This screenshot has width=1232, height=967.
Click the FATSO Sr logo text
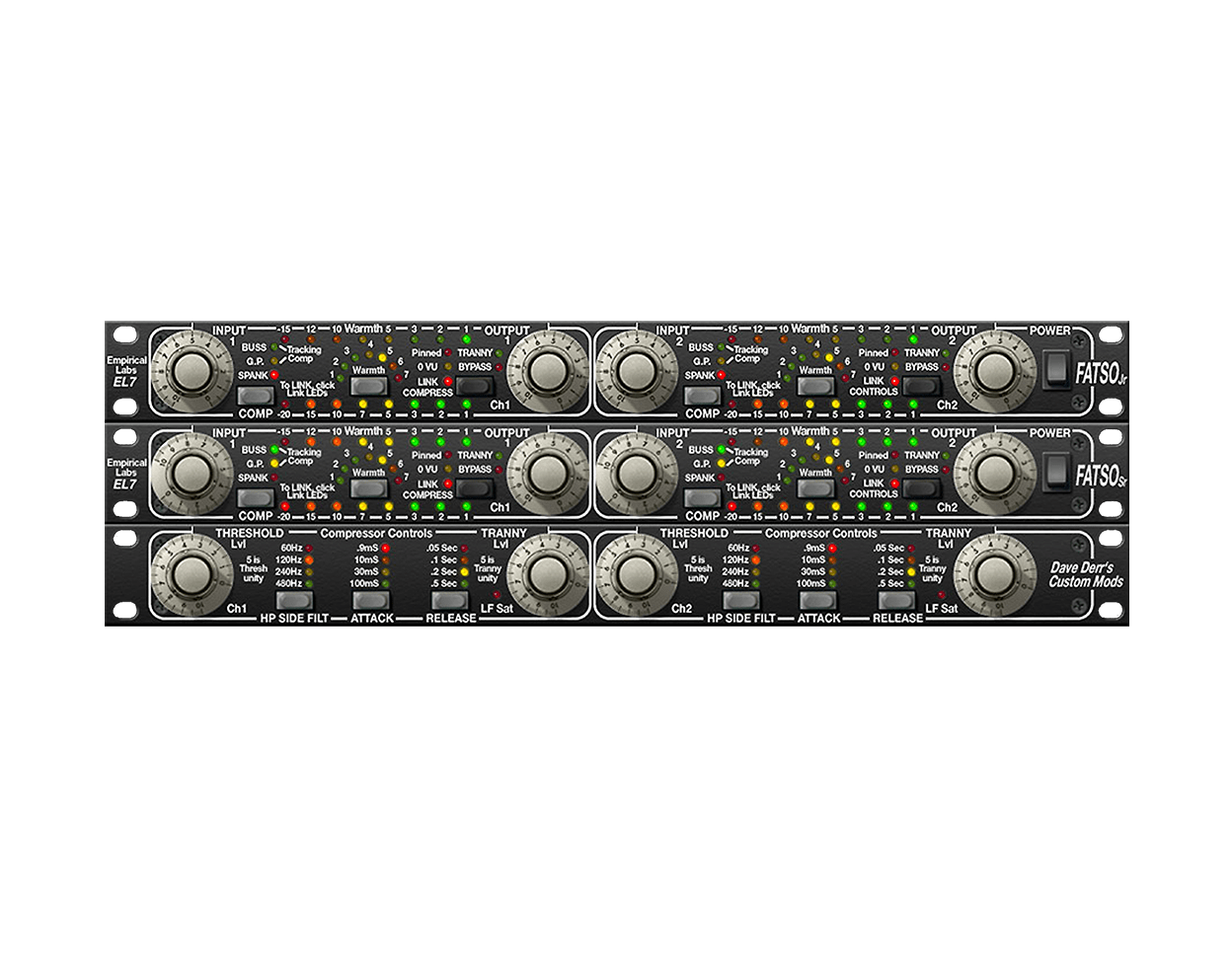pos(1101,478)
